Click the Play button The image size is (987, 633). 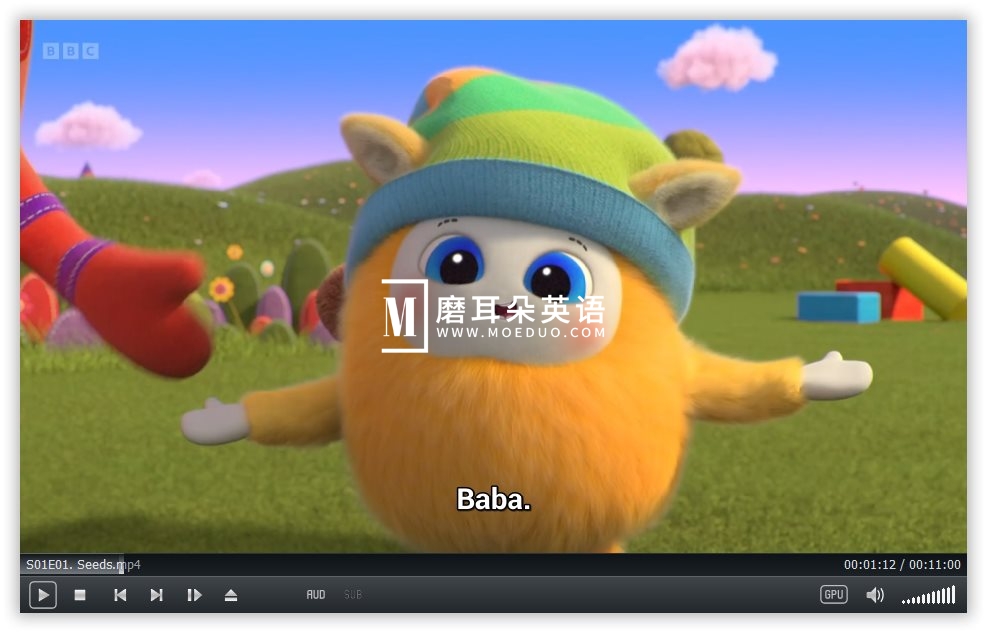42,595
